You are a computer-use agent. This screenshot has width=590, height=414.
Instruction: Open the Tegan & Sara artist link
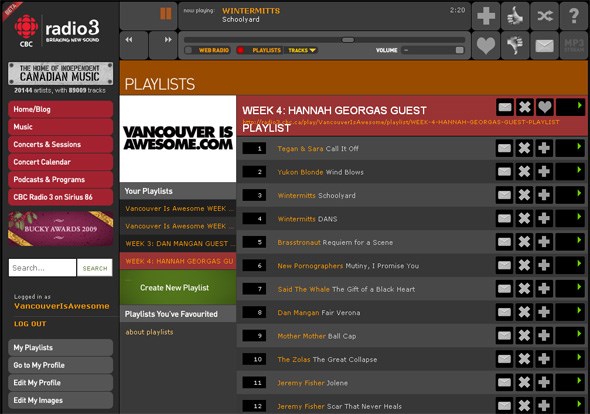pyautogui.click(x=300, y=149)
